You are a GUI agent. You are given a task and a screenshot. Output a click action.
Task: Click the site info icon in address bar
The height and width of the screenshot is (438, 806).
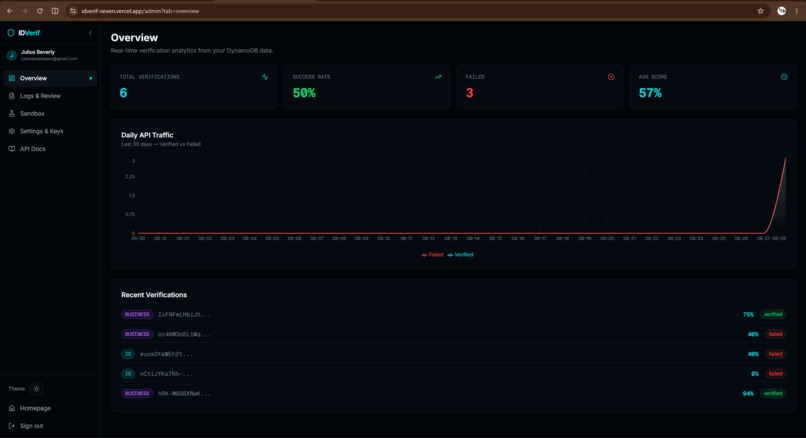point(73,11)
